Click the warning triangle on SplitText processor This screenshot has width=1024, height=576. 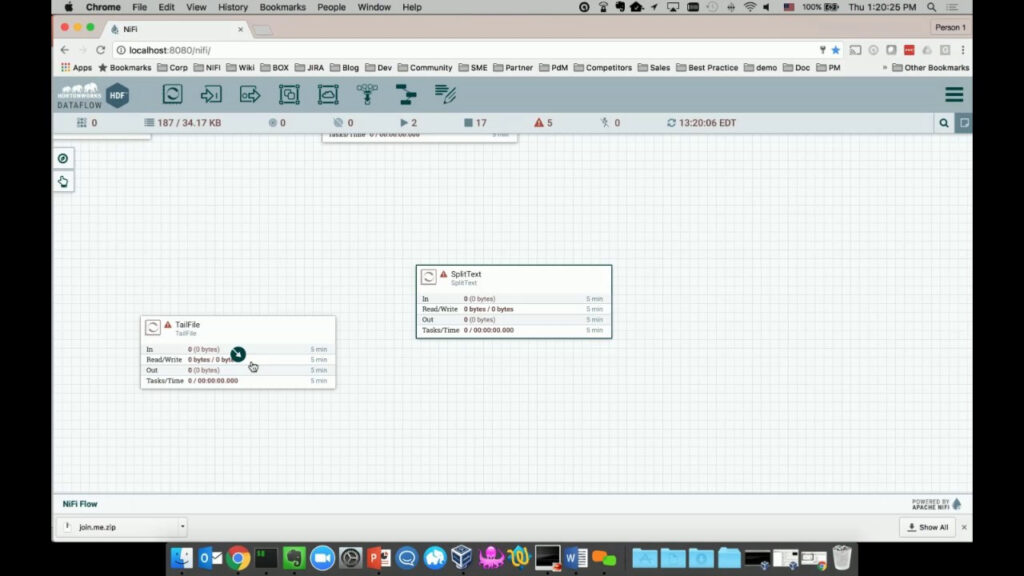pyautogui.click(x=443, y=274)
